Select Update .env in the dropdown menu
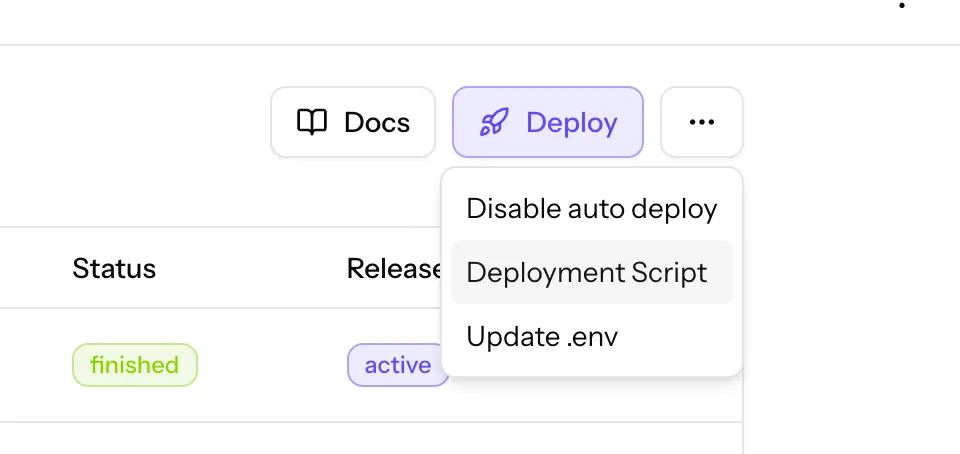The width and height of the screenshot is (960, 454). [542, 336]
